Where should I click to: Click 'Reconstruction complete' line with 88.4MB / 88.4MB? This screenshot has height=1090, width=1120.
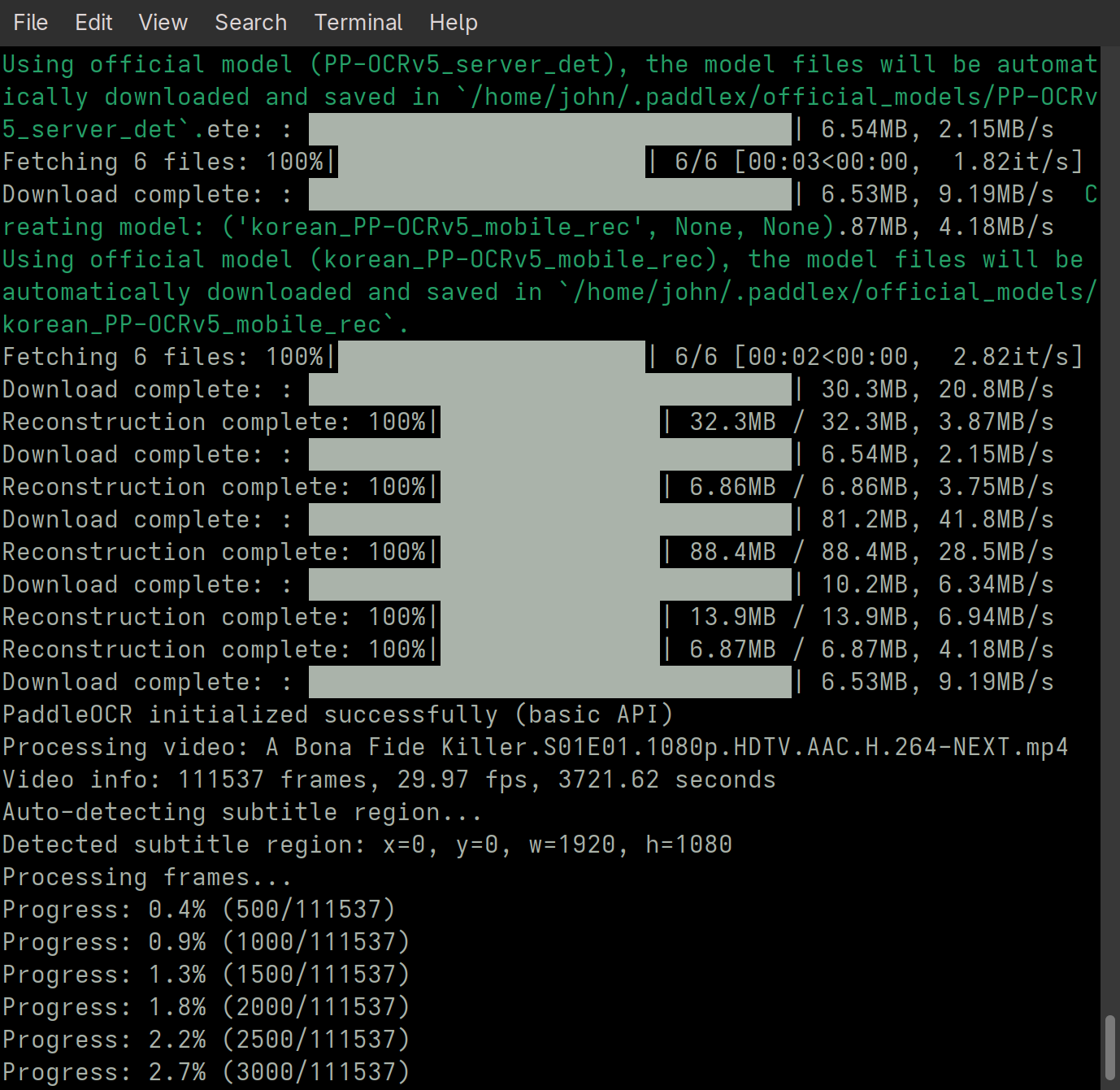(x=528, y=552)
